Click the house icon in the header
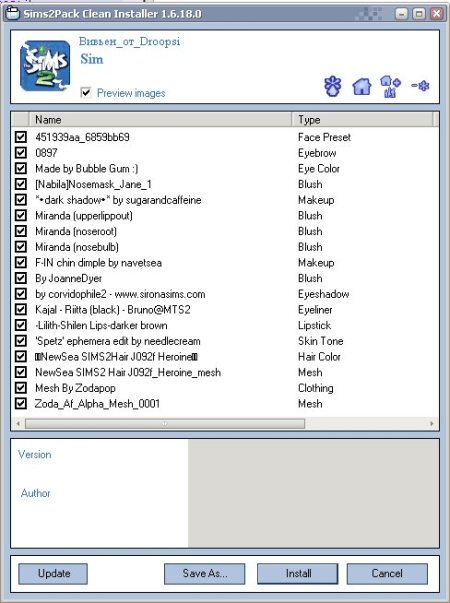This screenshot has height=603, width=450. click(362, 86)
